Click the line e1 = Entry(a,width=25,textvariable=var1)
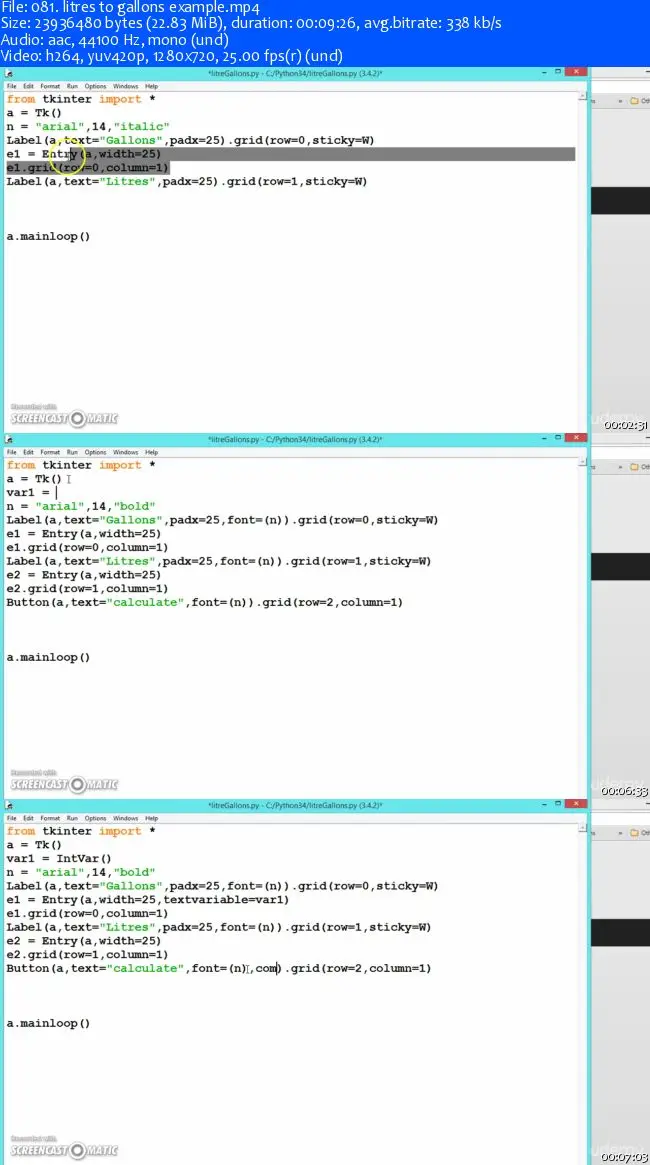This screenshot has height=1165, width=650. click(147, 900)
